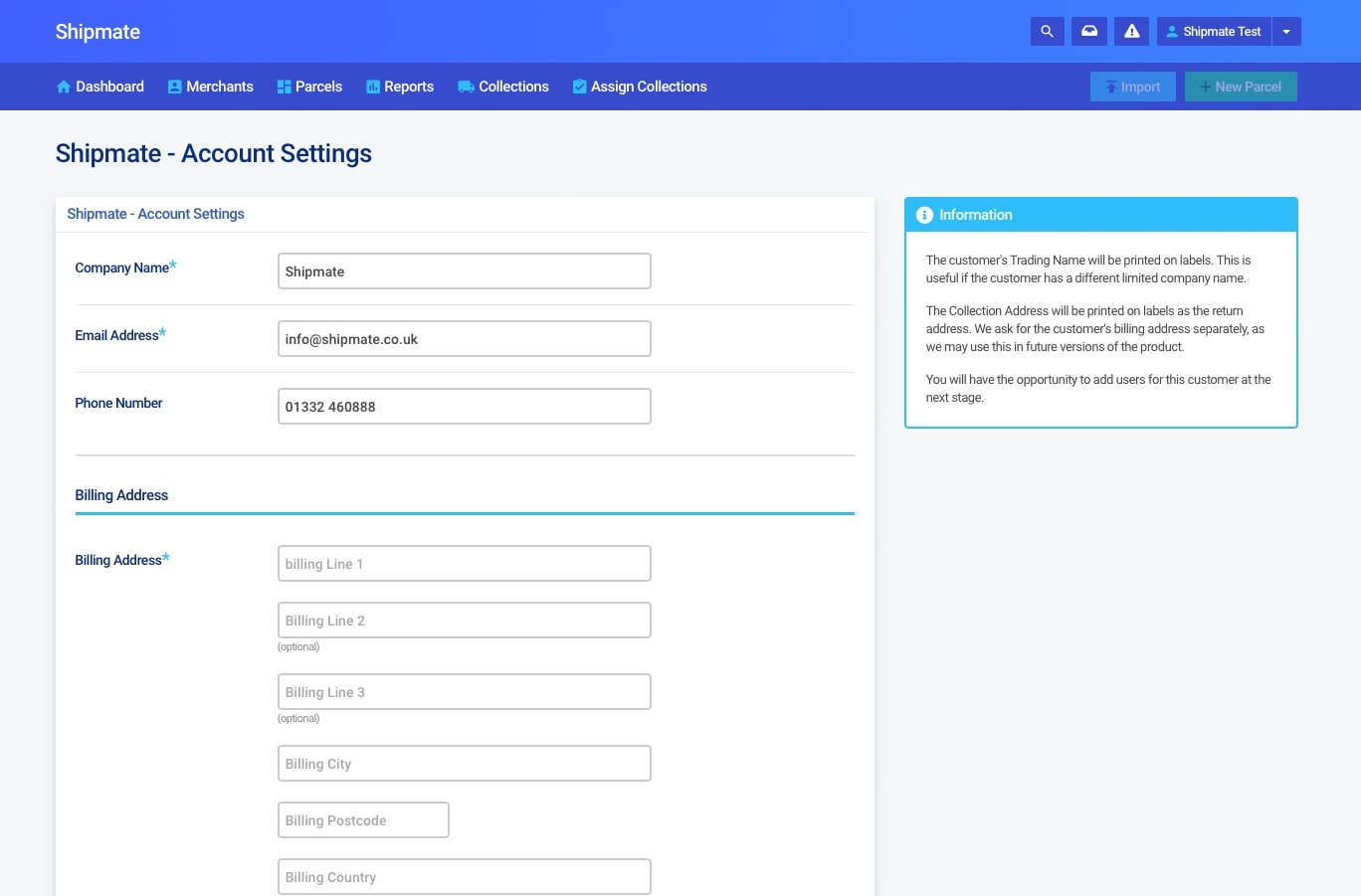Click the user avatar icon beside Shipmate Test
Viewport: 1361px width, 896px height.
click(1172, 32)
